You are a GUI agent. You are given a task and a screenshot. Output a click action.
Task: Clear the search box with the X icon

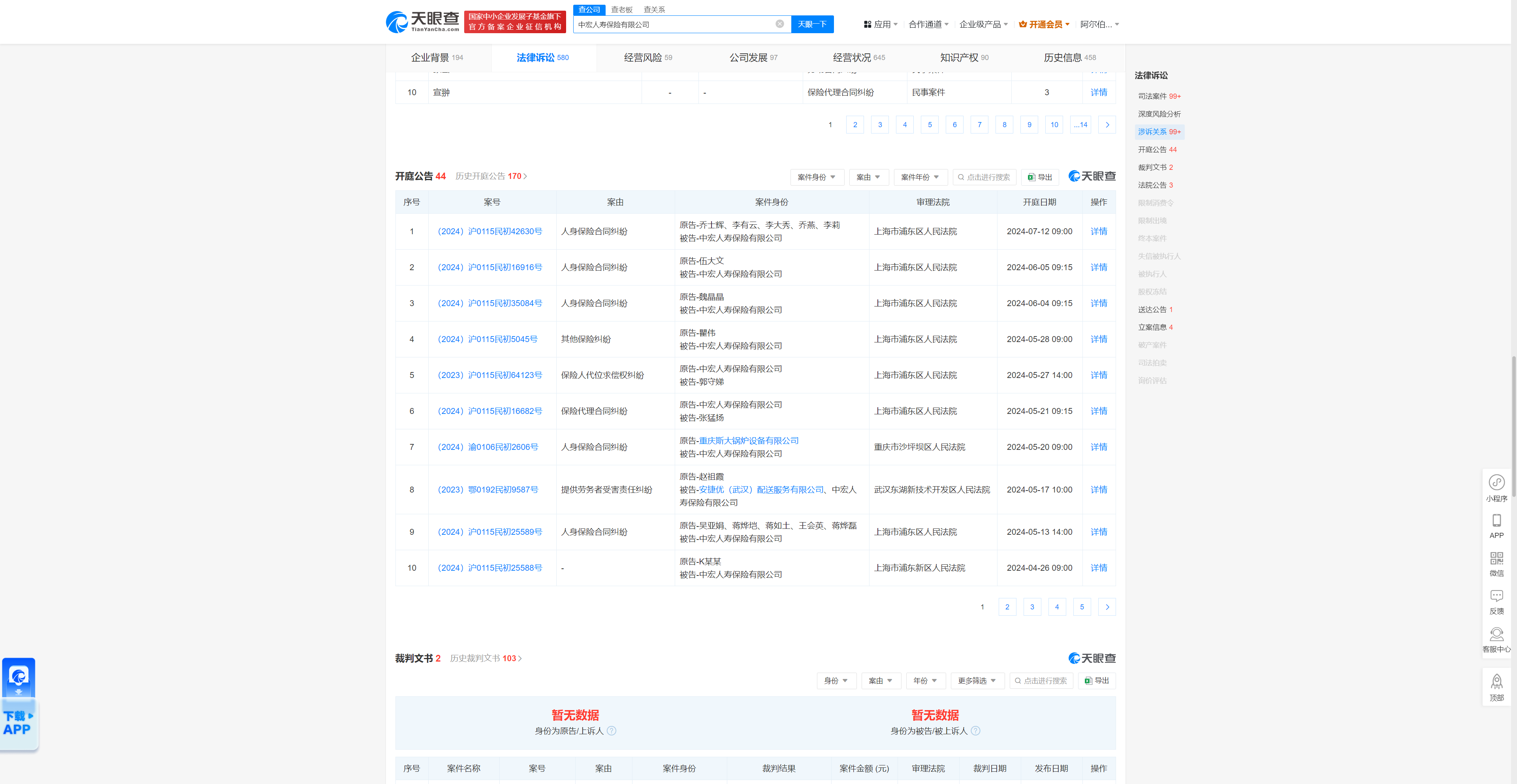pos(780,24)
